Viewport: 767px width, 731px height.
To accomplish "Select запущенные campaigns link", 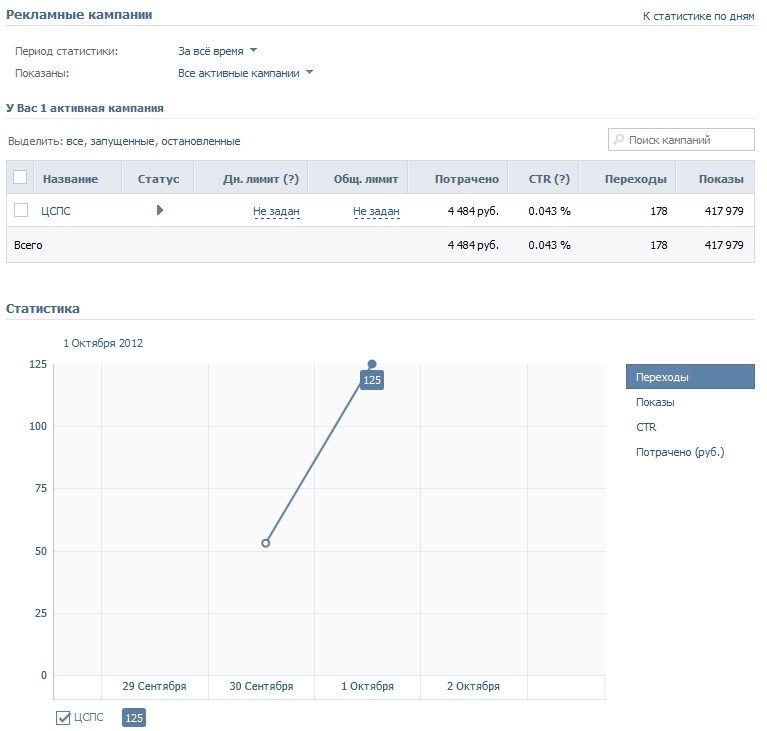I will tap(123, 141).
